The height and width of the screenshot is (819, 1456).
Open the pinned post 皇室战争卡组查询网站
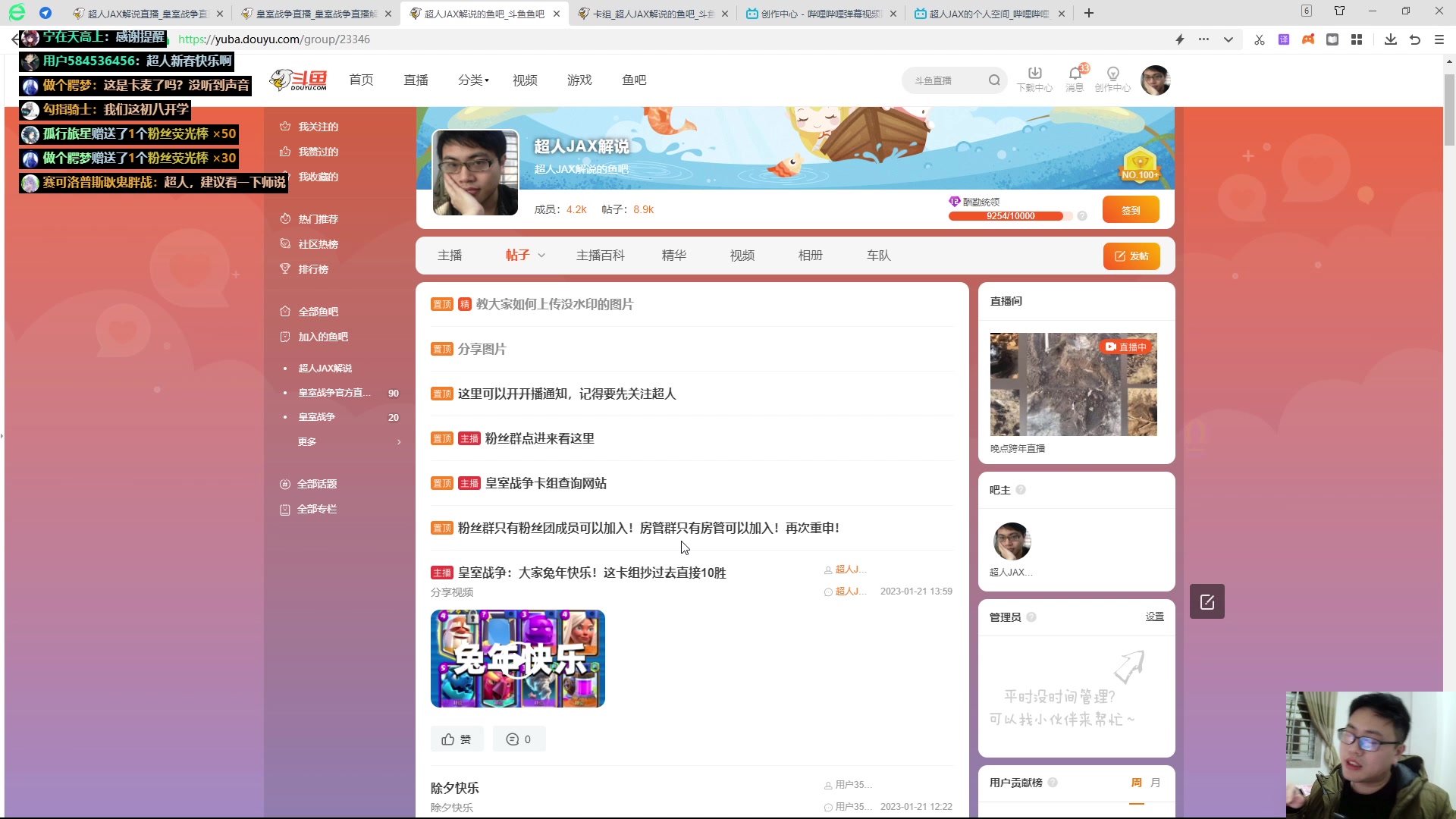546,483
